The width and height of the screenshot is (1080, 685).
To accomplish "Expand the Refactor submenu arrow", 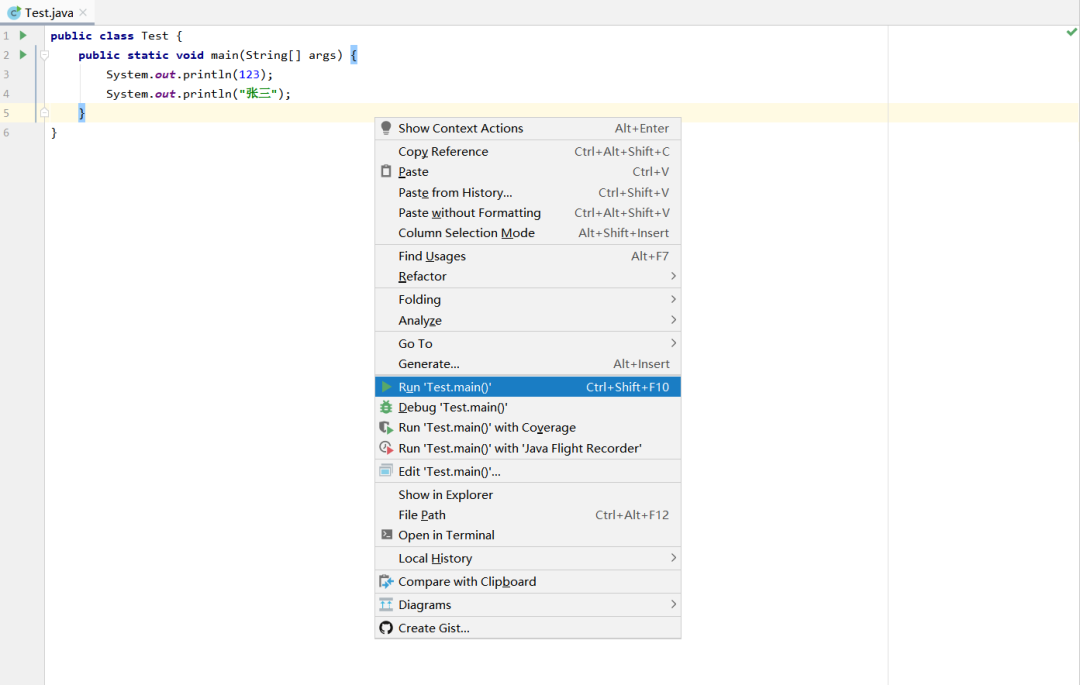I will pyautogui.click(x=673, y=276).
